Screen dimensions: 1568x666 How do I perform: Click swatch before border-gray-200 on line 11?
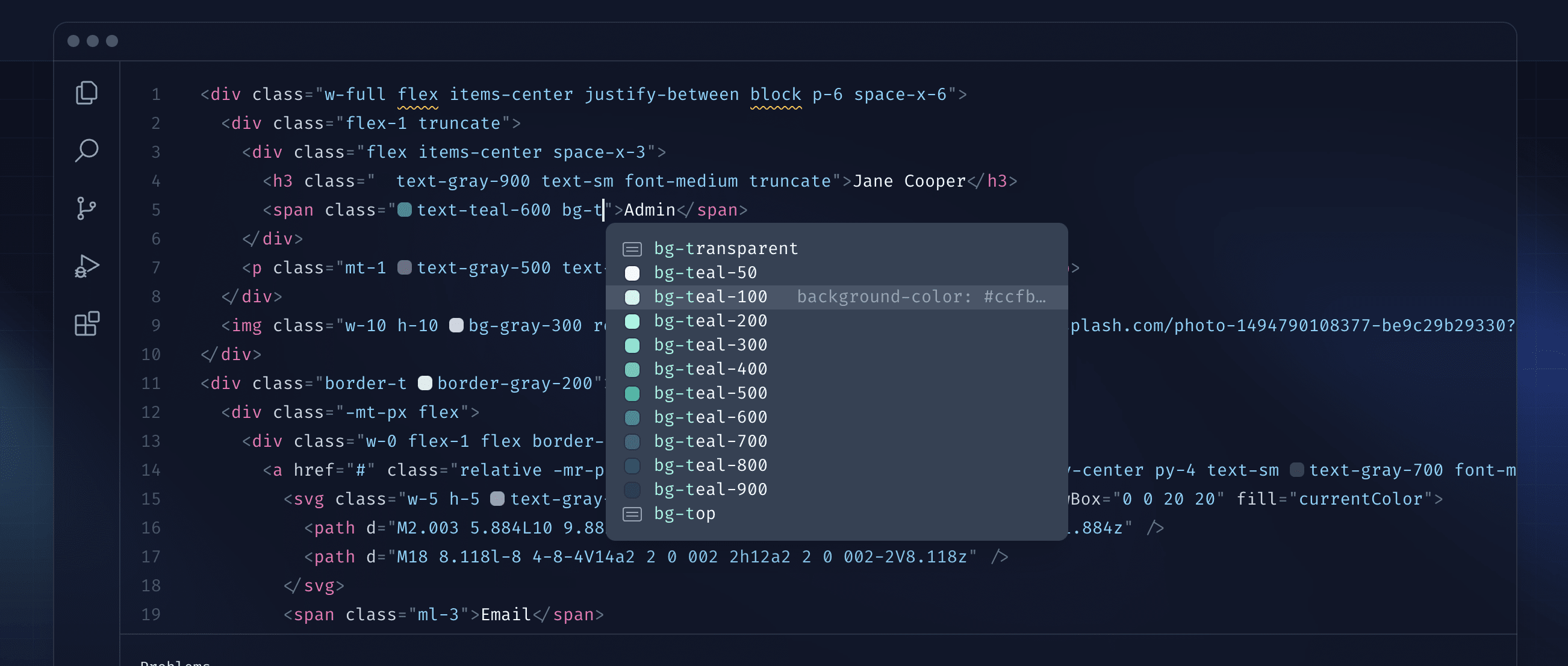click(x=426, y=384)
